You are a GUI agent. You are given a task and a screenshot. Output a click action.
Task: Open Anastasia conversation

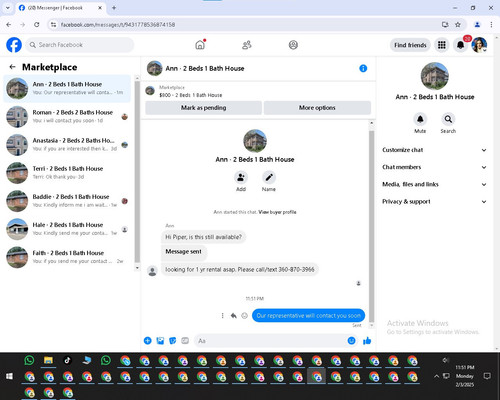[67, 145]
